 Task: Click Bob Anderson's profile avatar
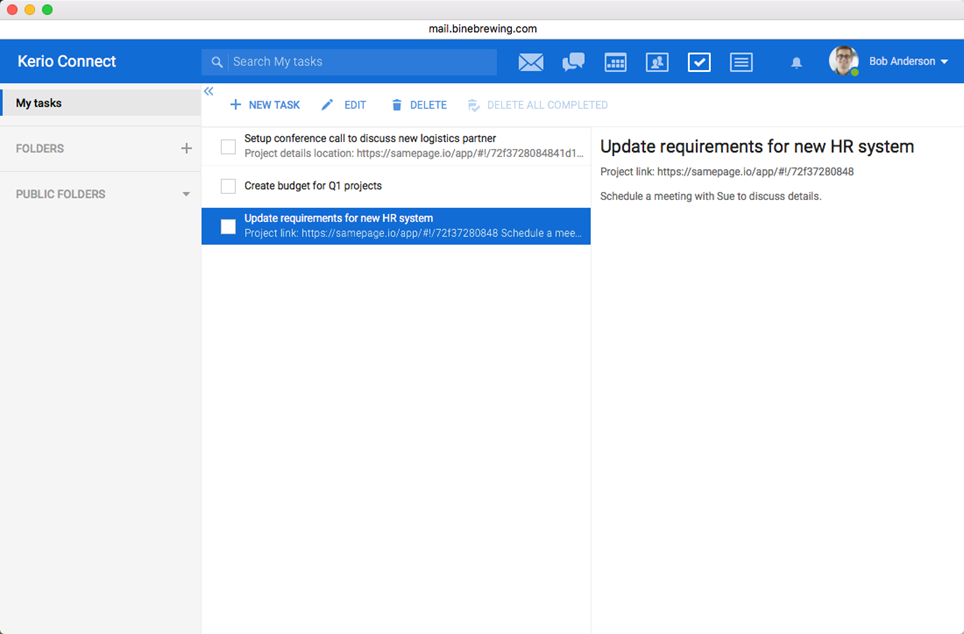coord(843,61)
